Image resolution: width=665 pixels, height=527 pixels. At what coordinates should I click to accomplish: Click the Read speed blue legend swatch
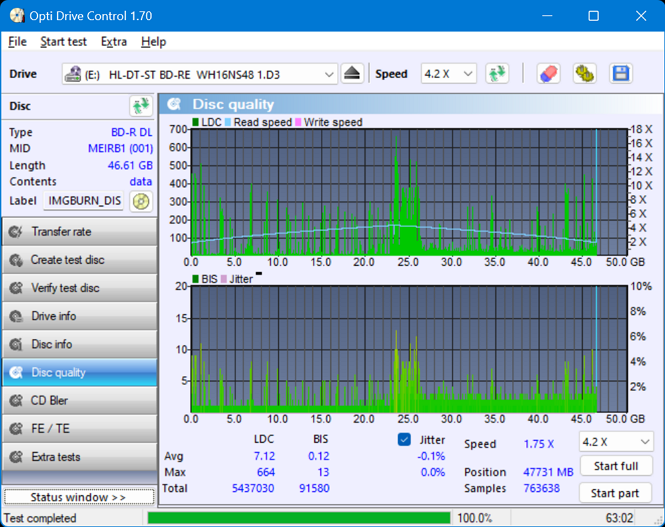click(x=228, y=122)
